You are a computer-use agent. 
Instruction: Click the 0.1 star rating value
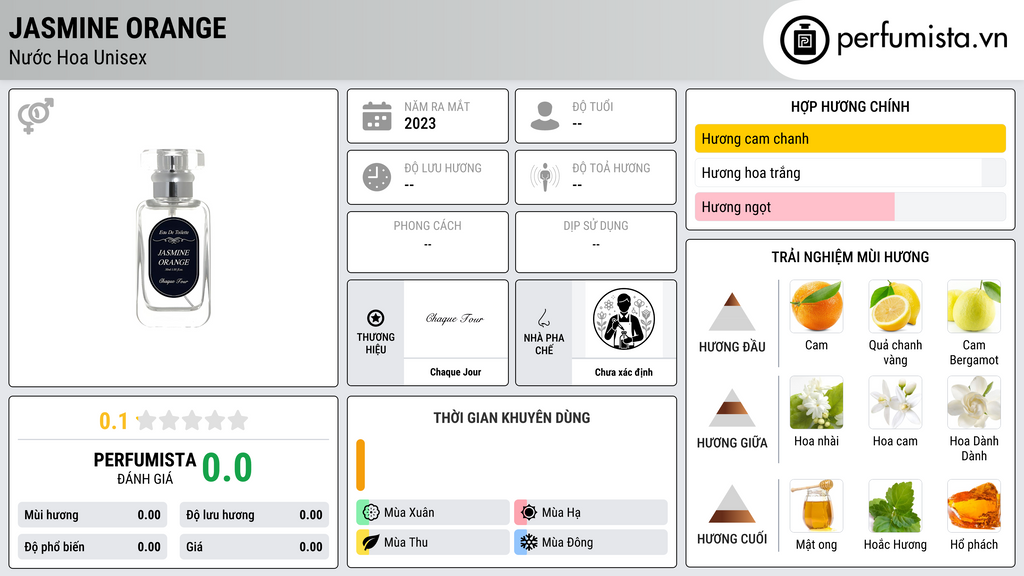[113, 421]
